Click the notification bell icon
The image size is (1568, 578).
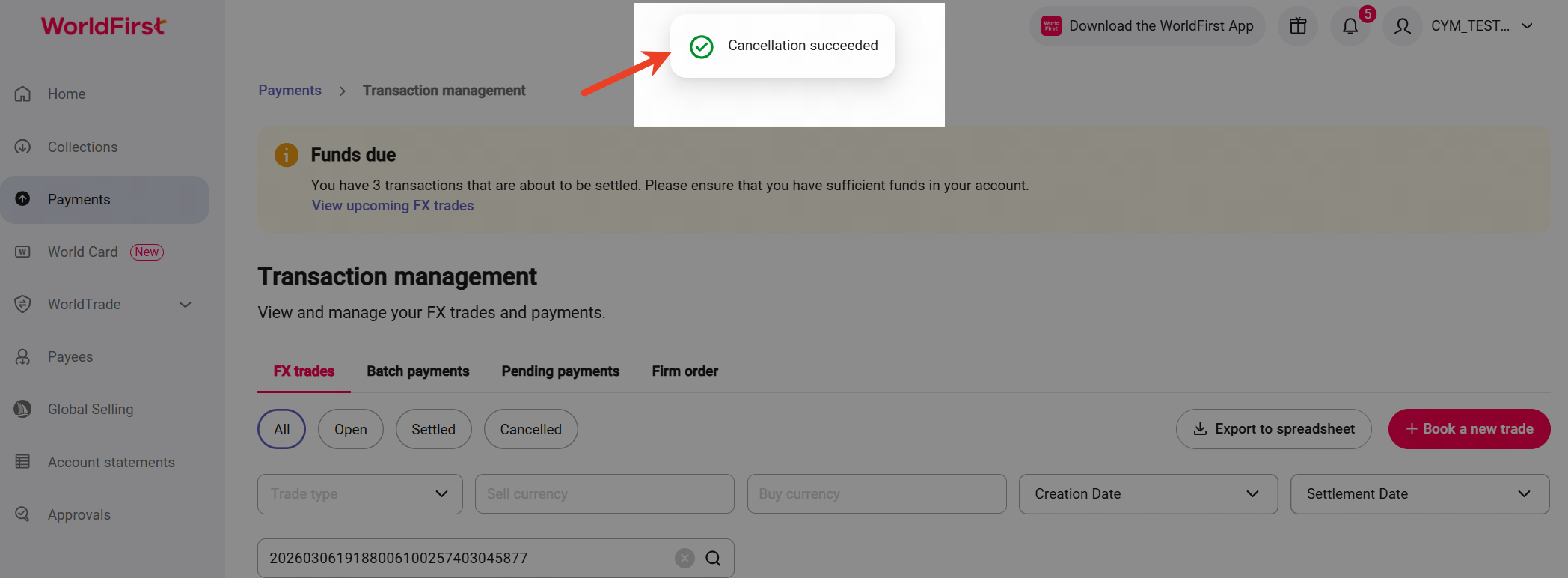[x=1350, y=27]
